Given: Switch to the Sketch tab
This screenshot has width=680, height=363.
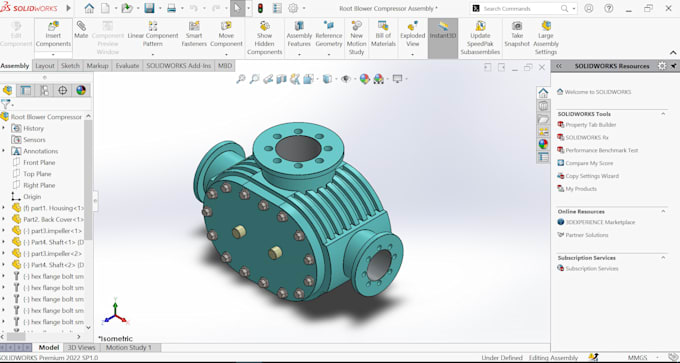Looking at the screenshot, I should pos(70,66).
